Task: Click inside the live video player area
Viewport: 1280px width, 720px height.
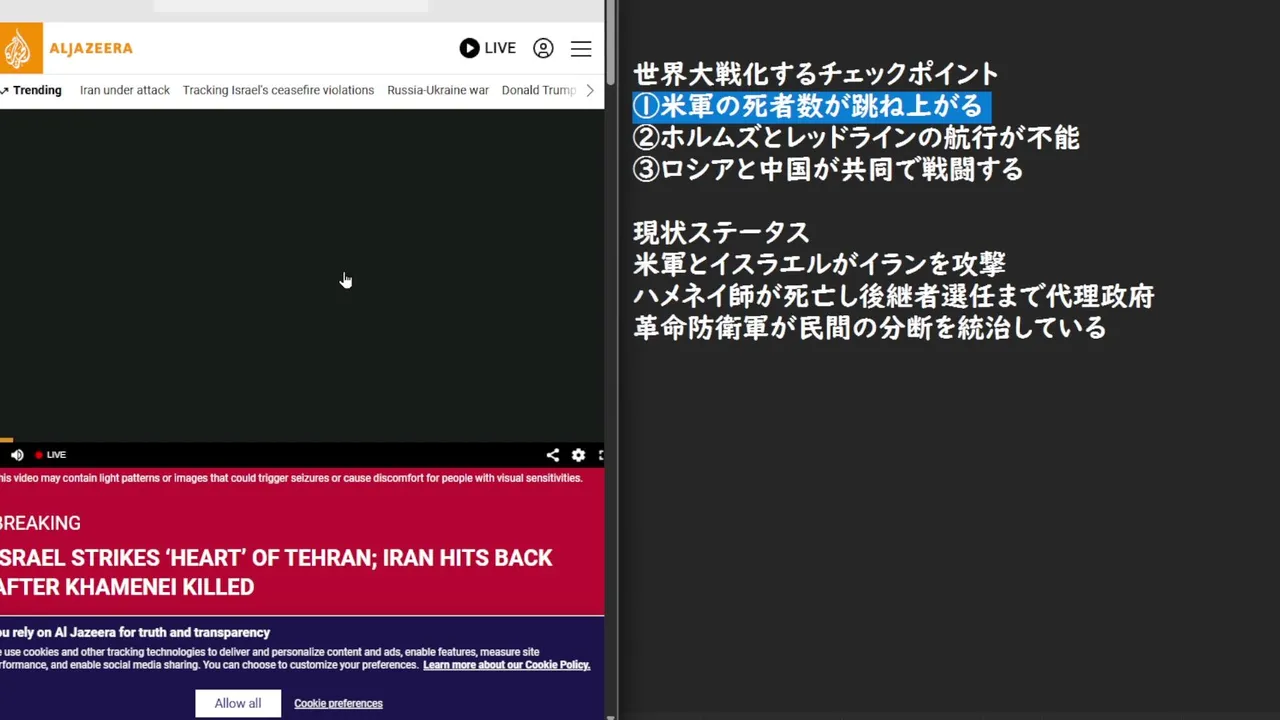Action: click(302, 275)
